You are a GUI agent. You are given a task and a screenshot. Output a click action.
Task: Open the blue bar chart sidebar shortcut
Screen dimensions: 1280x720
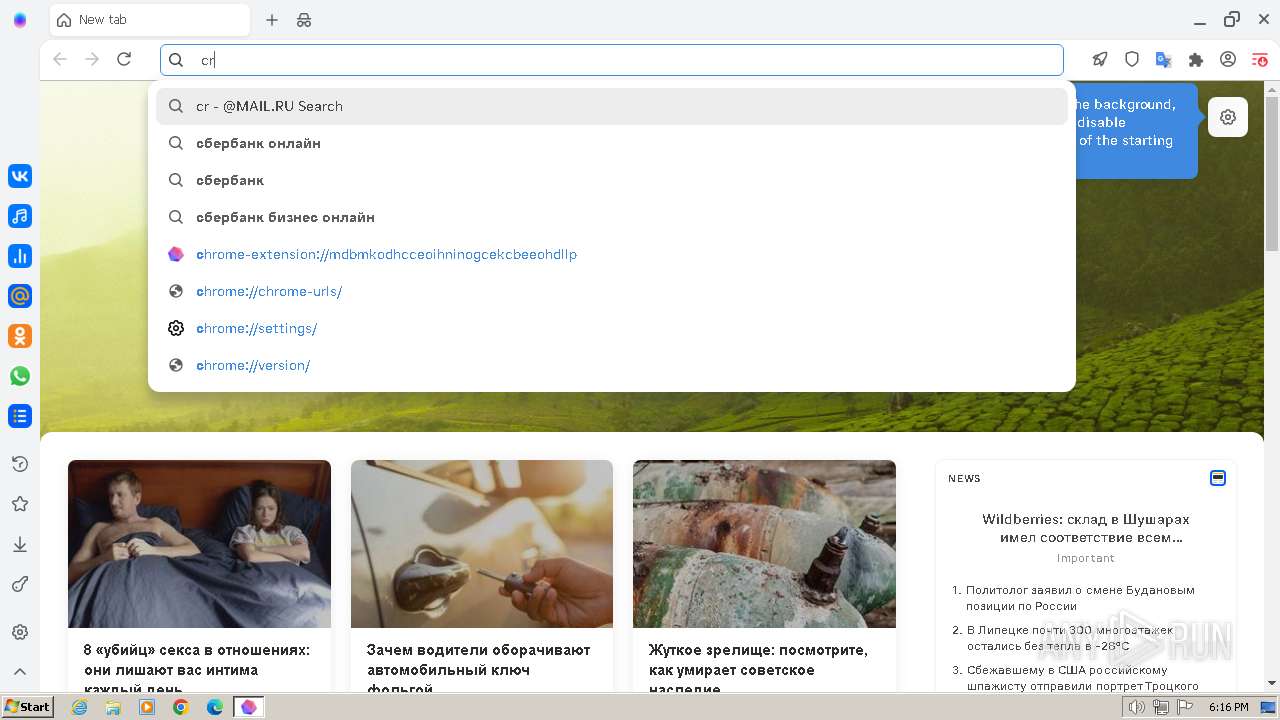pos(20,256)
